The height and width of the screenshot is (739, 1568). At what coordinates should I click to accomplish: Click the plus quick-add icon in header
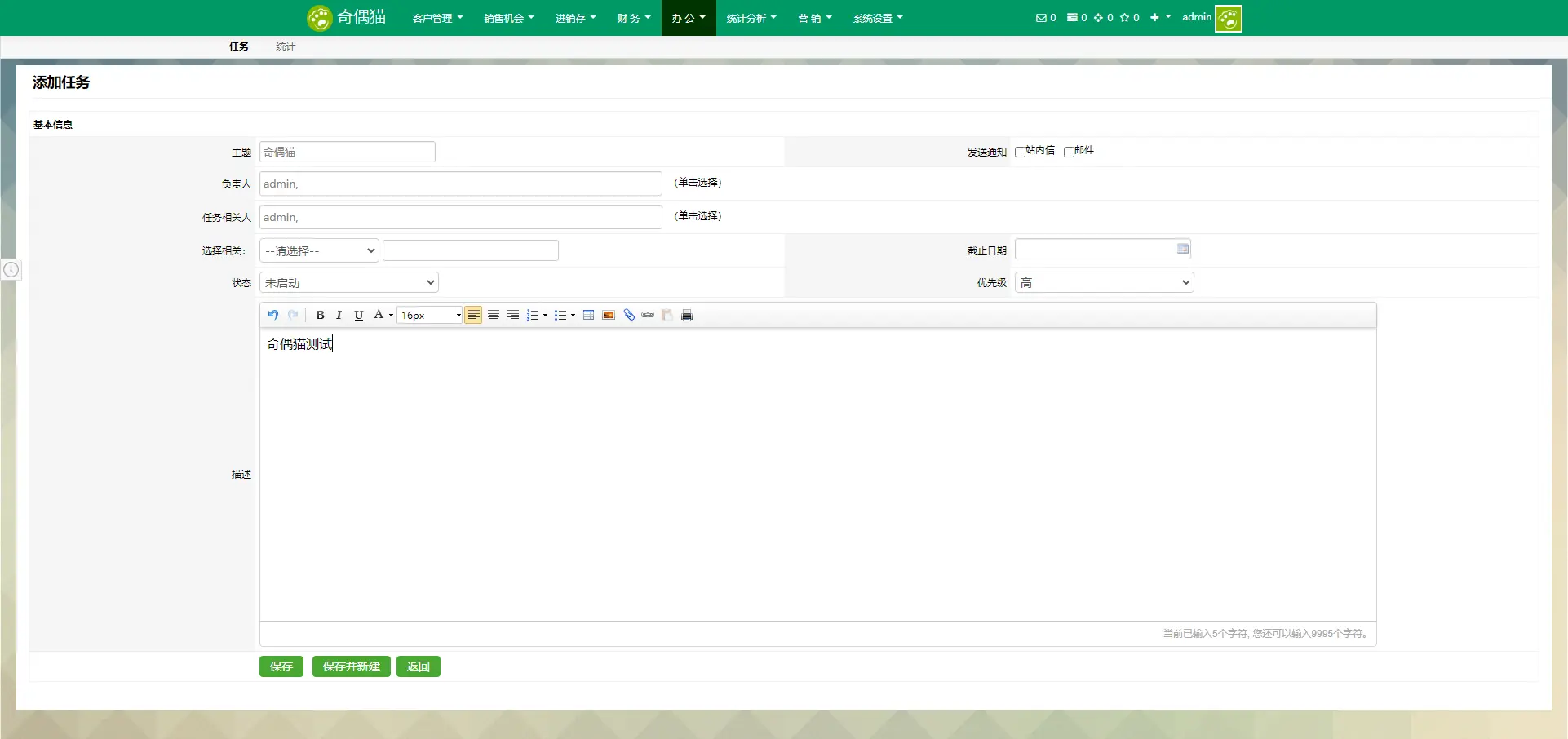1154,17
